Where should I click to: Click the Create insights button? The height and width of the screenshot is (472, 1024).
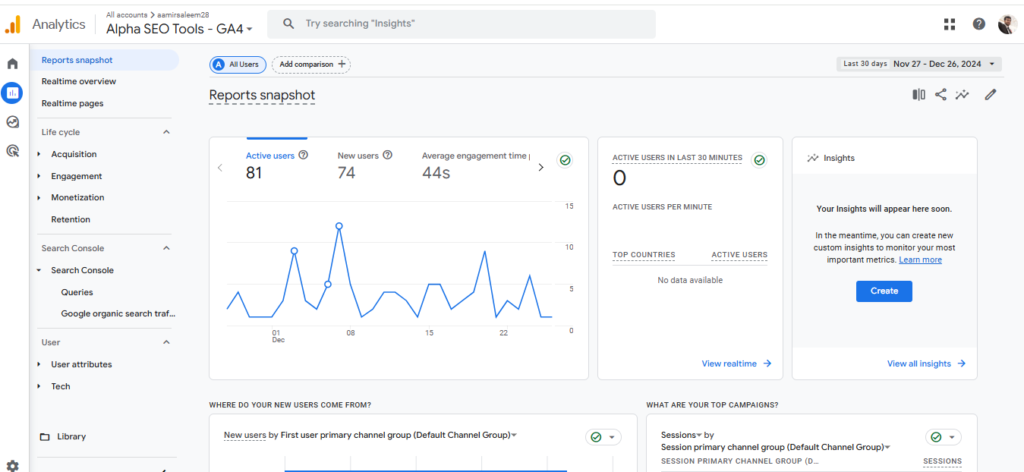point(884,291)
